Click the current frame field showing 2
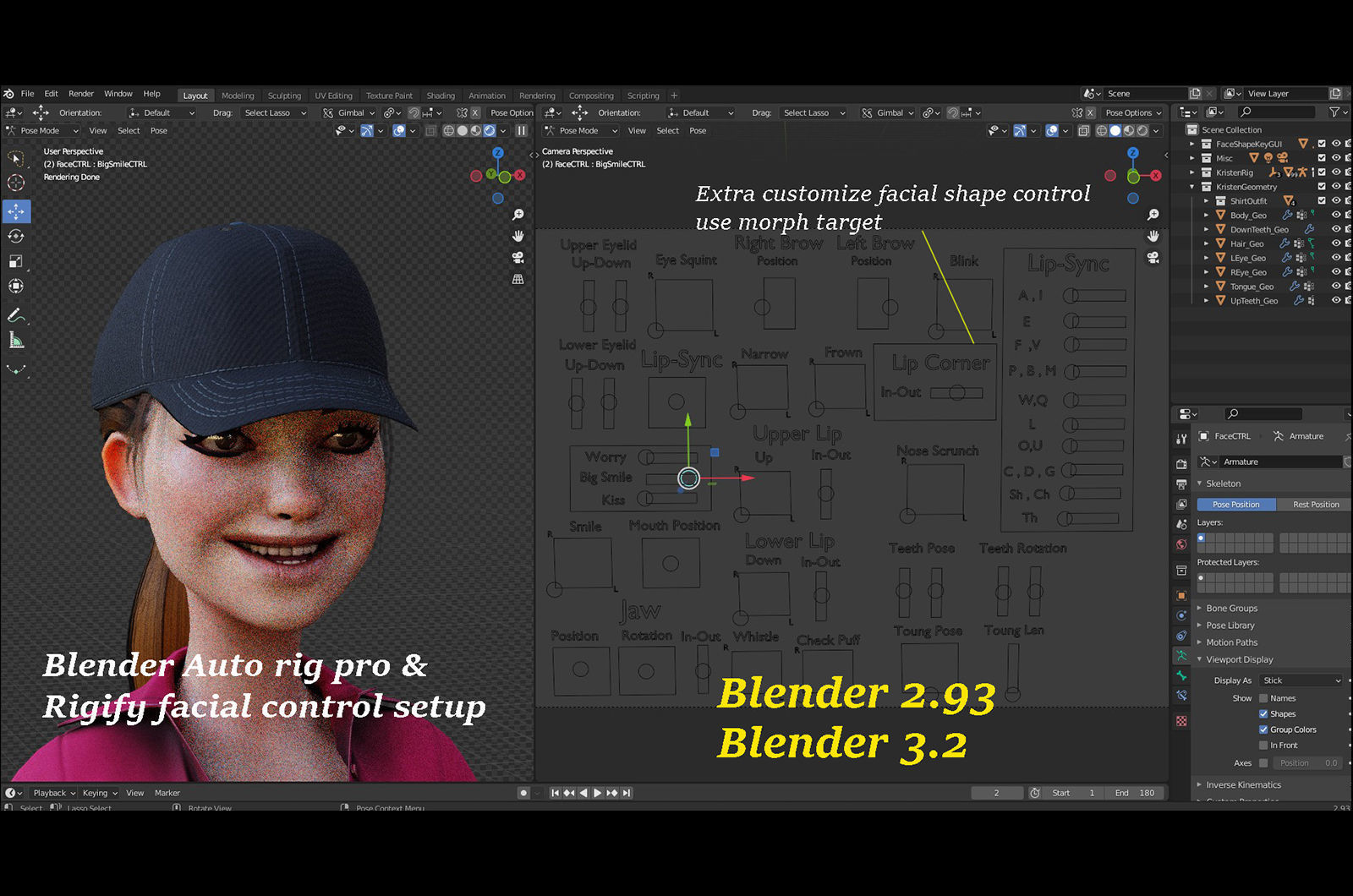The width and height of the screenshot is (1353, 896). (x=997, y=793)
